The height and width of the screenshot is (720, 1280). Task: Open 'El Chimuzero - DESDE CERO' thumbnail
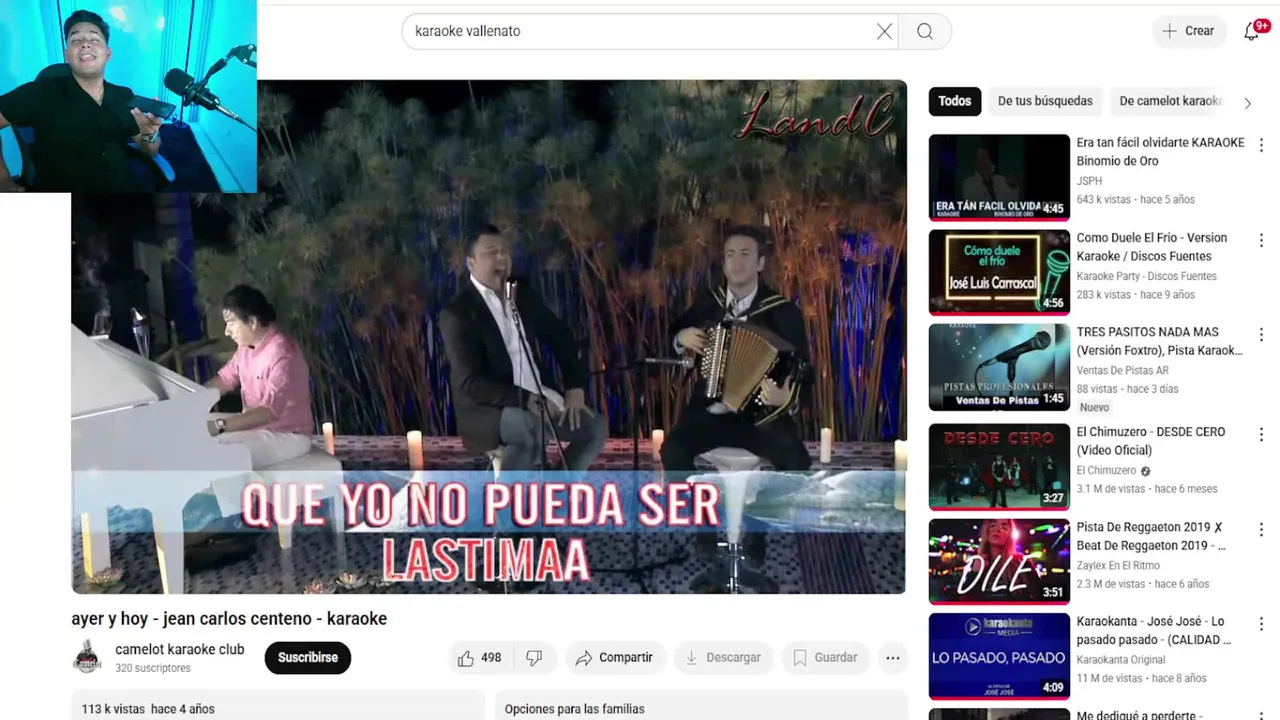(999, 467)
